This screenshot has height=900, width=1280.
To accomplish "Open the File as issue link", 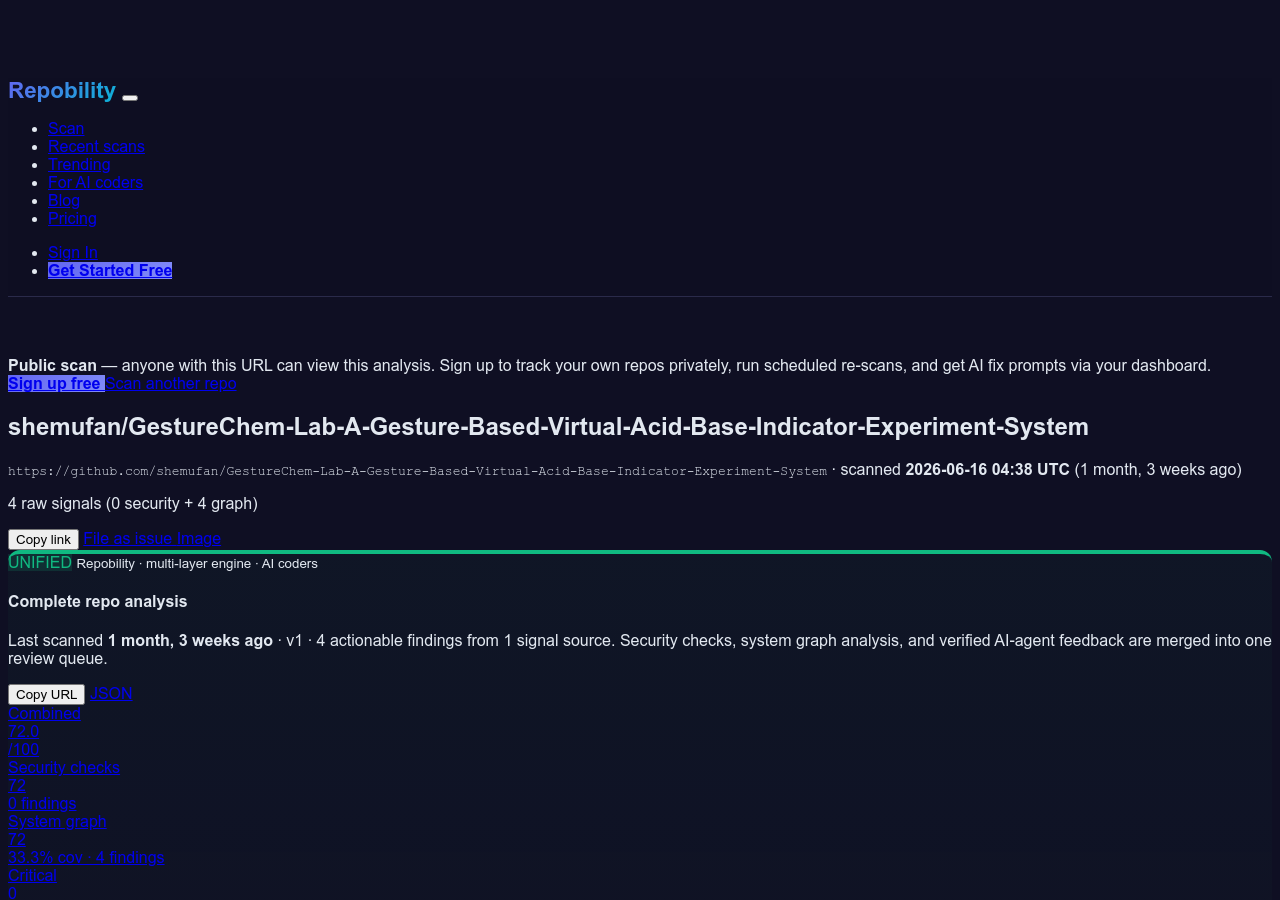I will click(127, 538).
